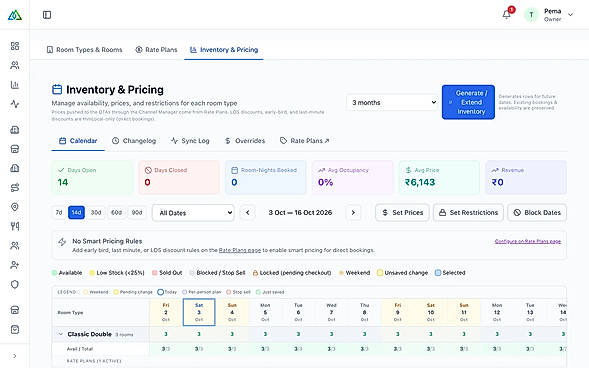Open the All Dates filter dropdown

tap(193, 213)
